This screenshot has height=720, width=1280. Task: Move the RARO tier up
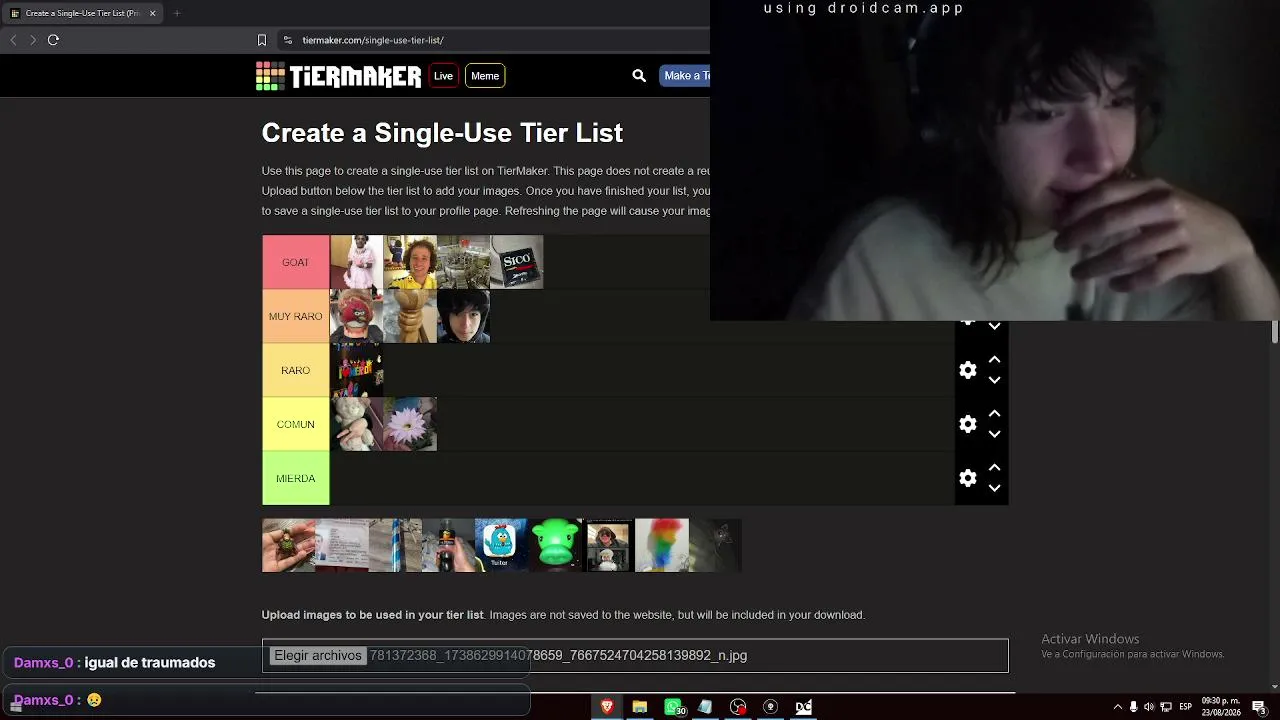[x=994, y=359]
